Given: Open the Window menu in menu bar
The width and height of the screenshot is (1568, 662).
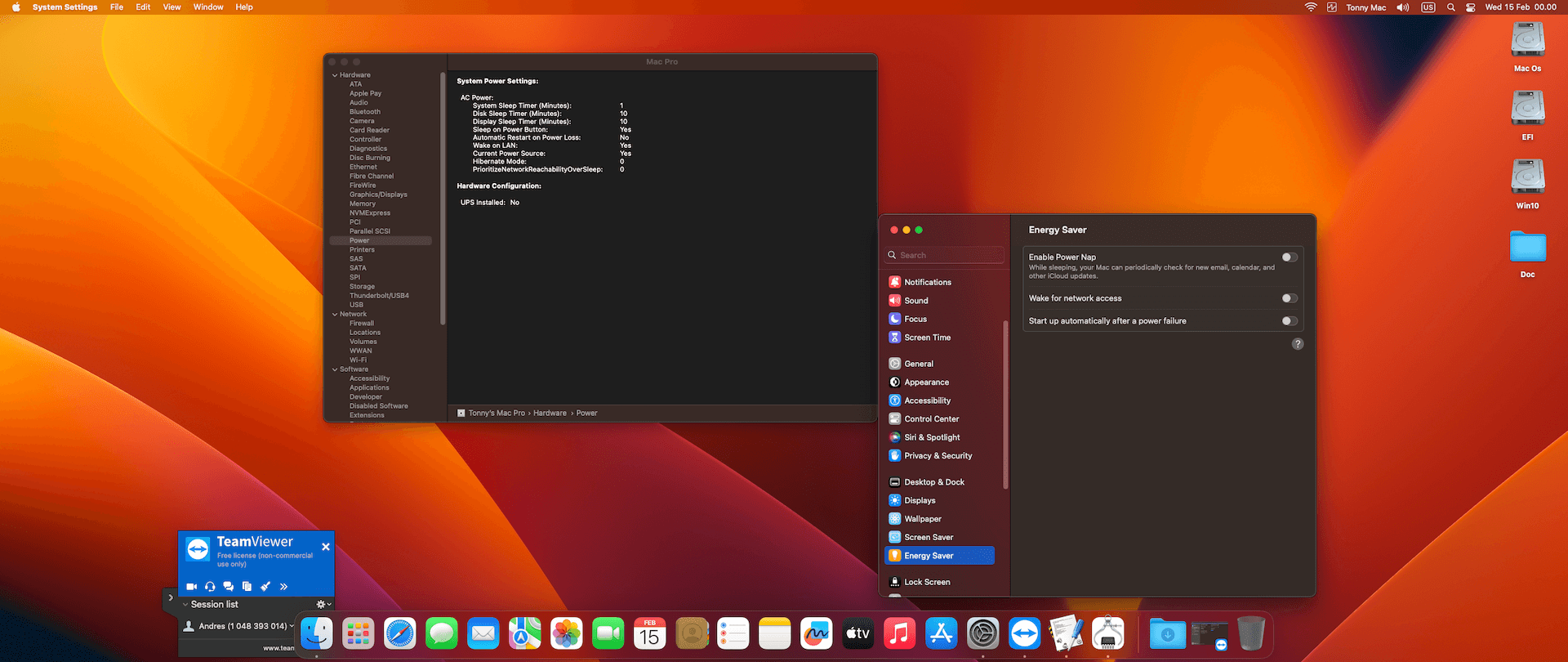Looking at the screenshot, I should [208, 7].
